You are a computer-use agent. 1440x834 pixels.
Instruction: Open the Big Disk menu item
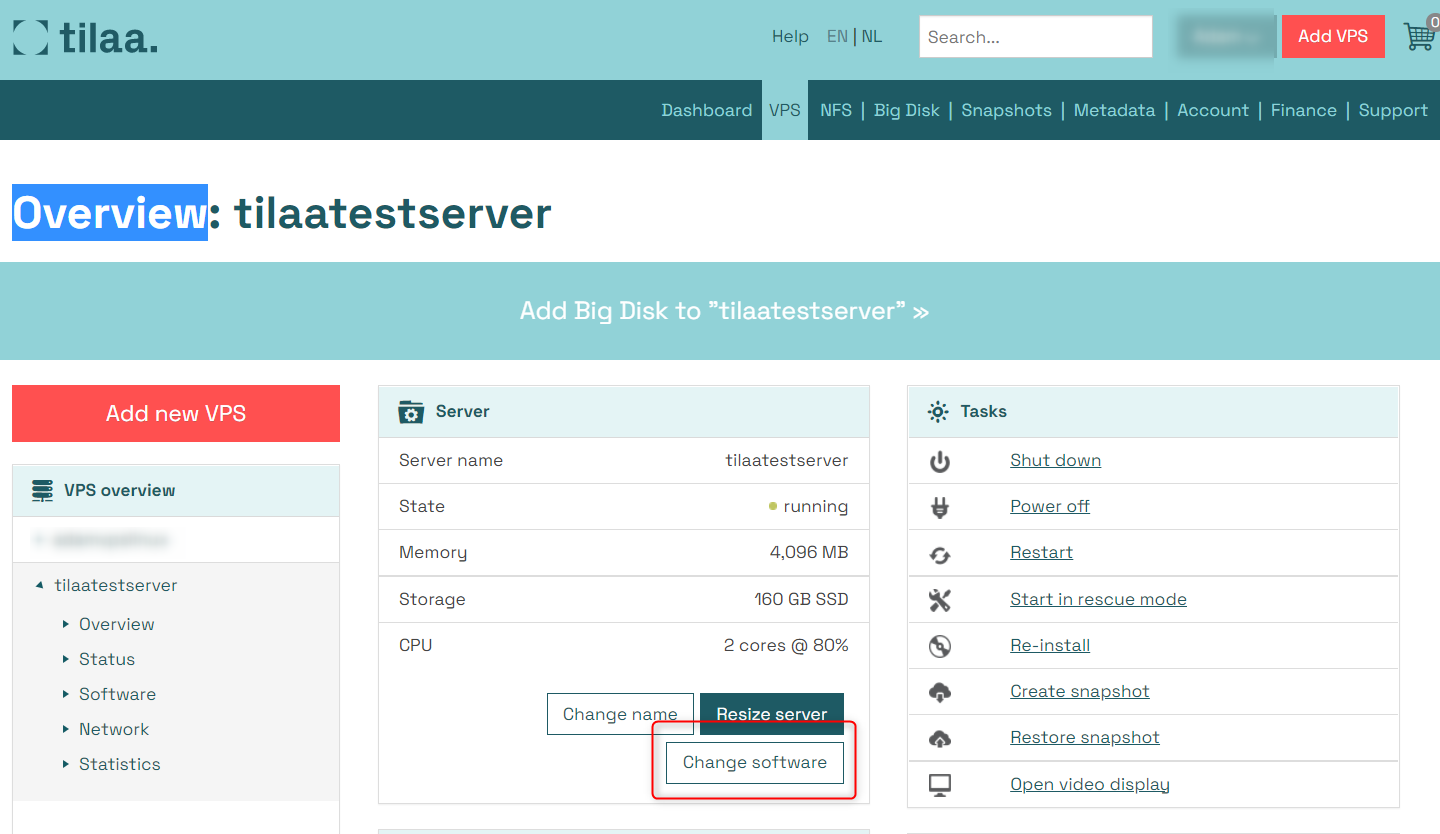click(x=907, y=110)
